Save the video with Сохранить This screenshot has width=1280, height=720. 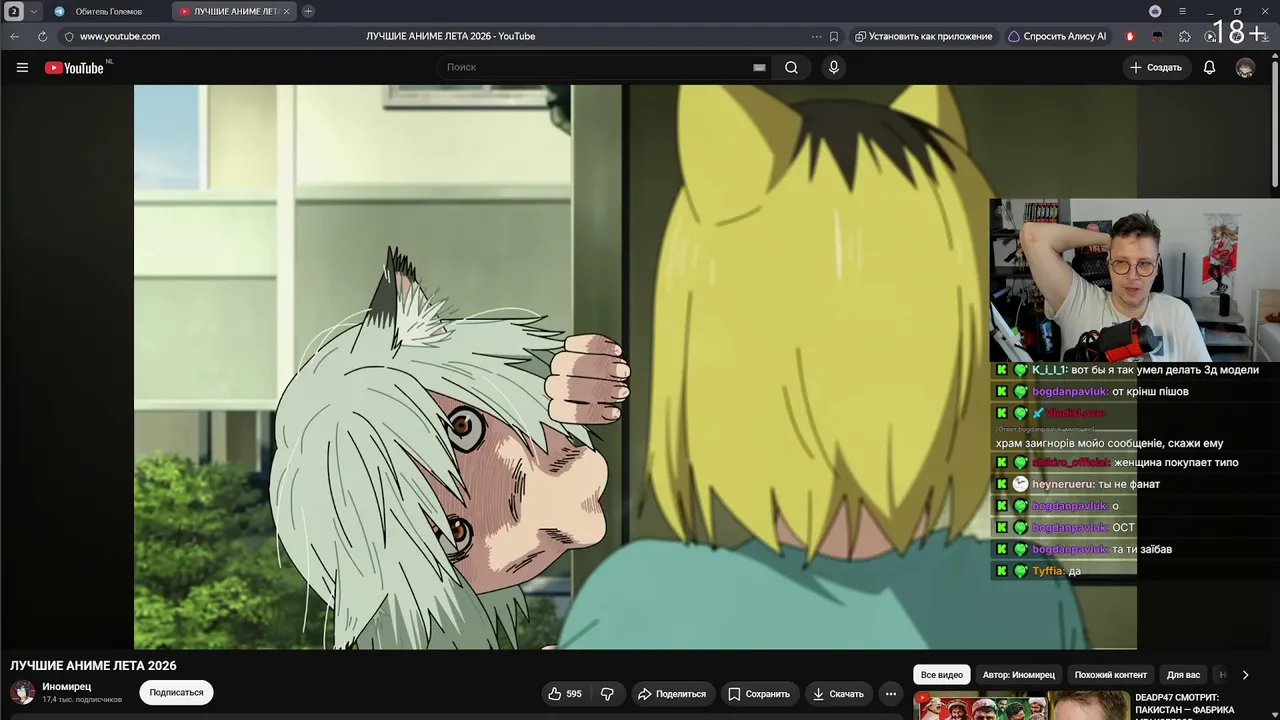tap(759, 693)
